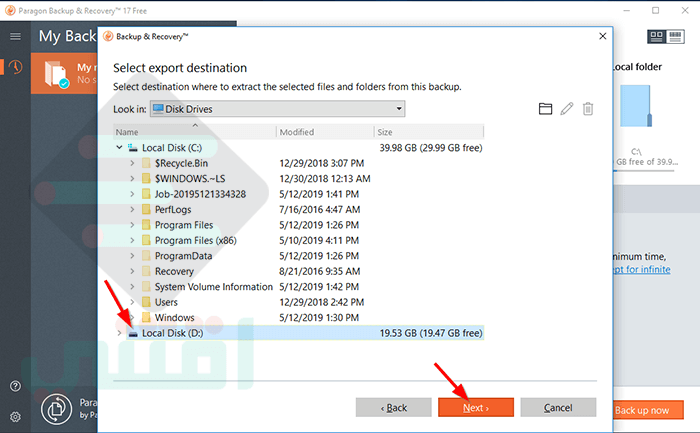The width and height of the screenshot is (700, 433).
Task: Click the Local Disk (D:) drive icon
Action: [x=133, y=333]
